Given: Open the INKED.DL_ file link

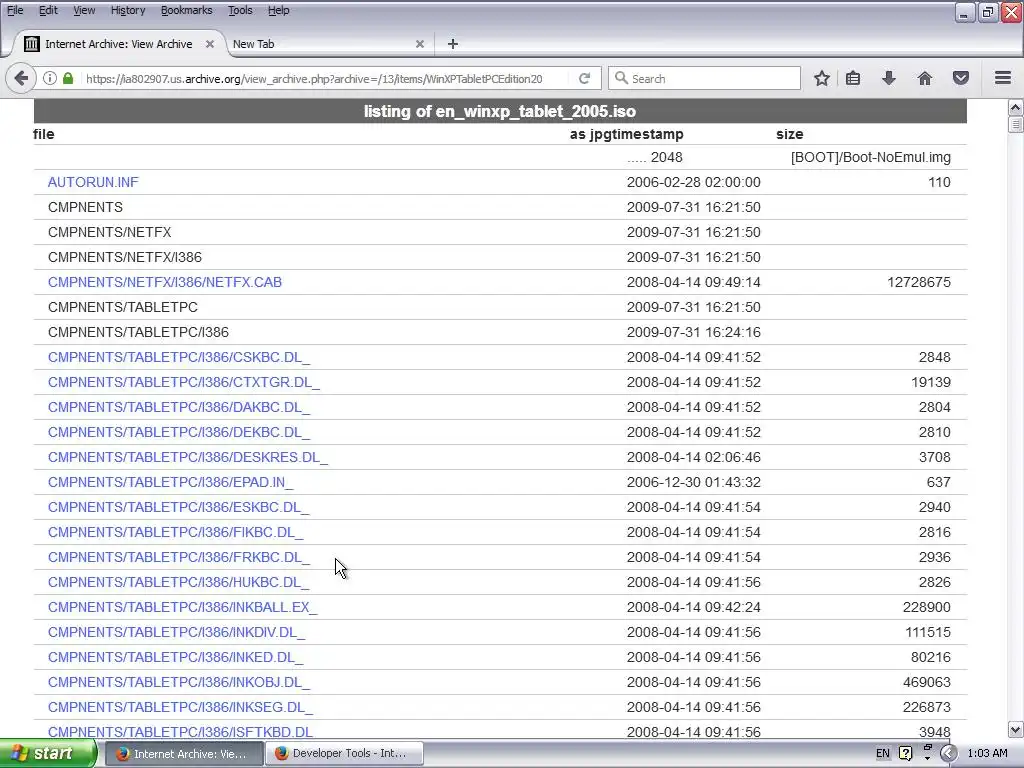Looking at the screenshot, I should (176, 657).
